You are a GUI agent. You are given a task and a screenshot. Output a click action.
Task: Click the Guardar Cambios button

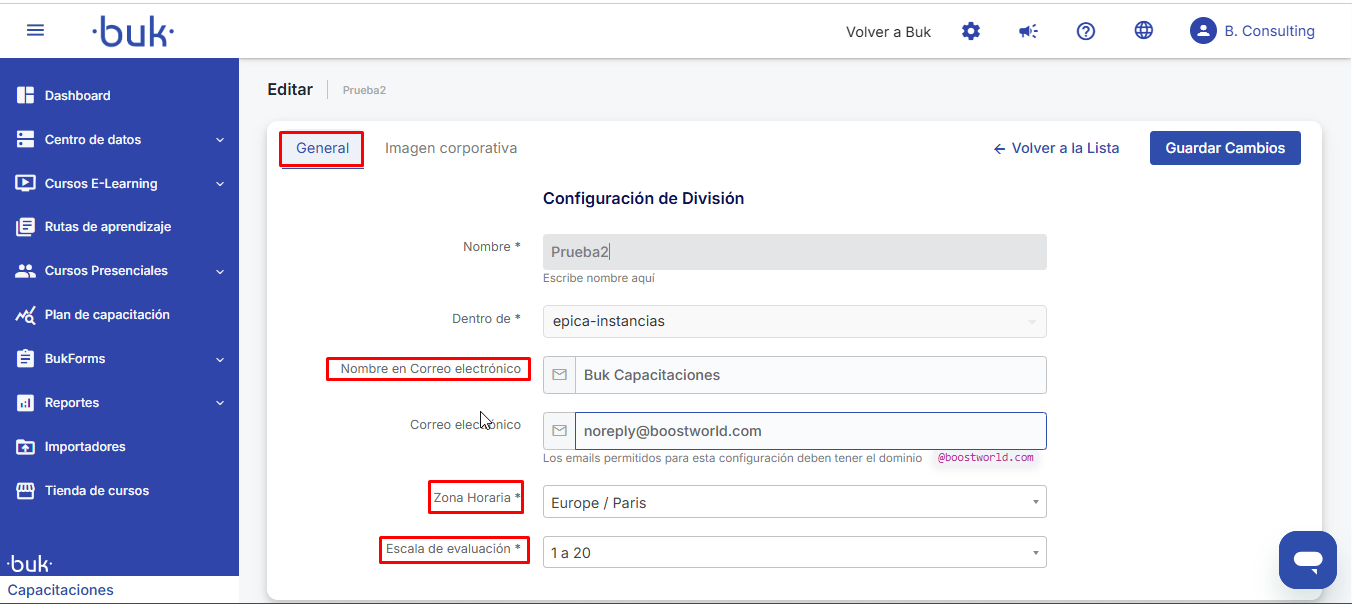pos(1224,148)
